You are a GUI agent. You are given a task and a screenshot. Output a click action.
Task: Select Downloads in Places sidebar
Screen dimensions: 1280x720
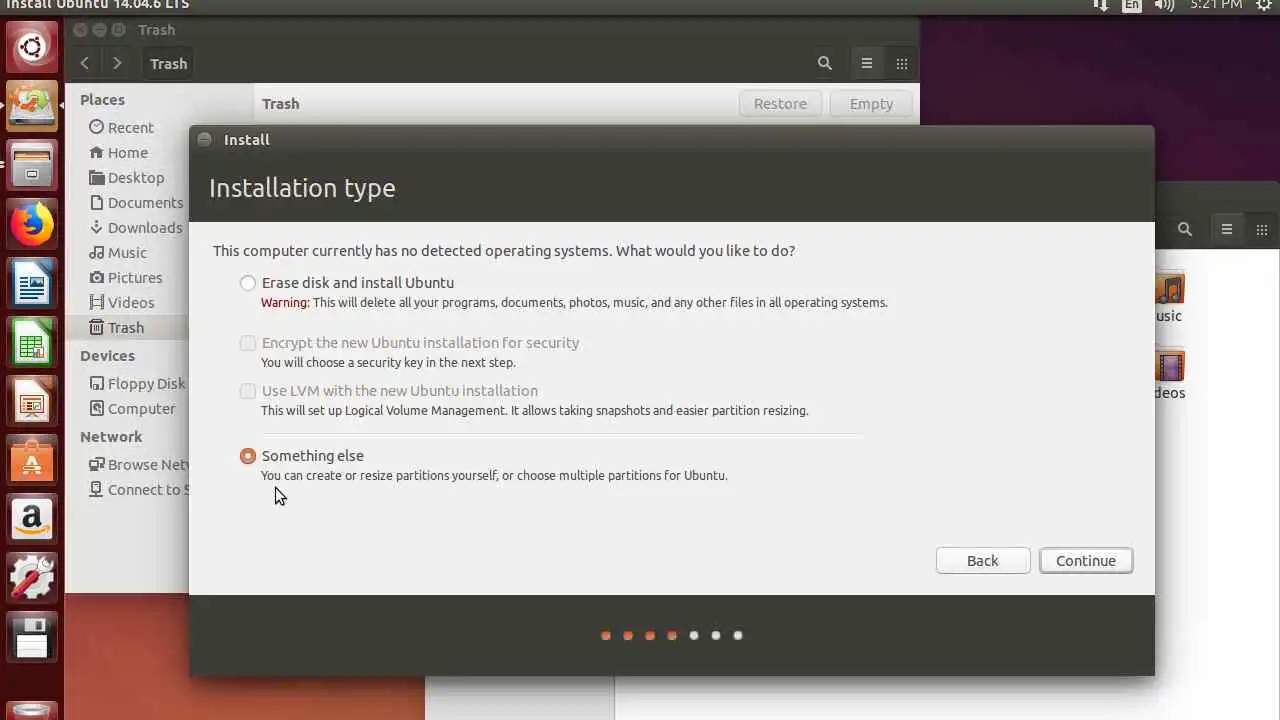136,227
